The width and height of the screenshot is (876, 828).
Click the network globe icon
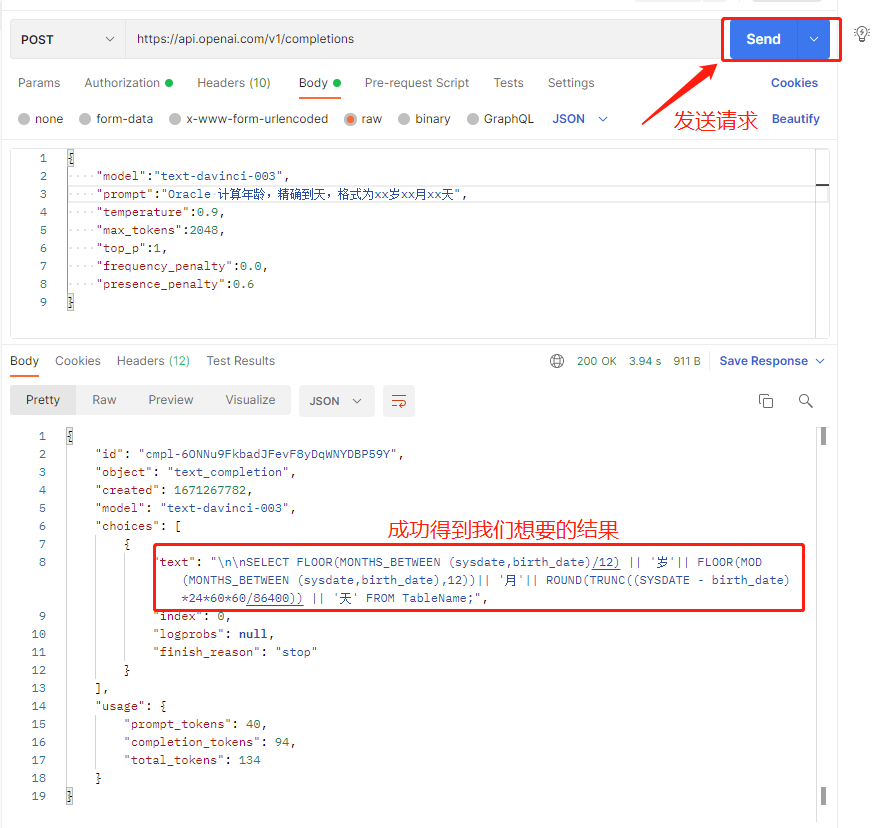point(557,361)
